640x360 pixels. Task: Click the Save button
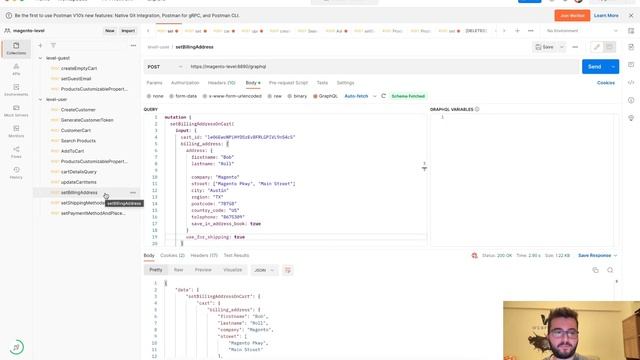[544, 47]
